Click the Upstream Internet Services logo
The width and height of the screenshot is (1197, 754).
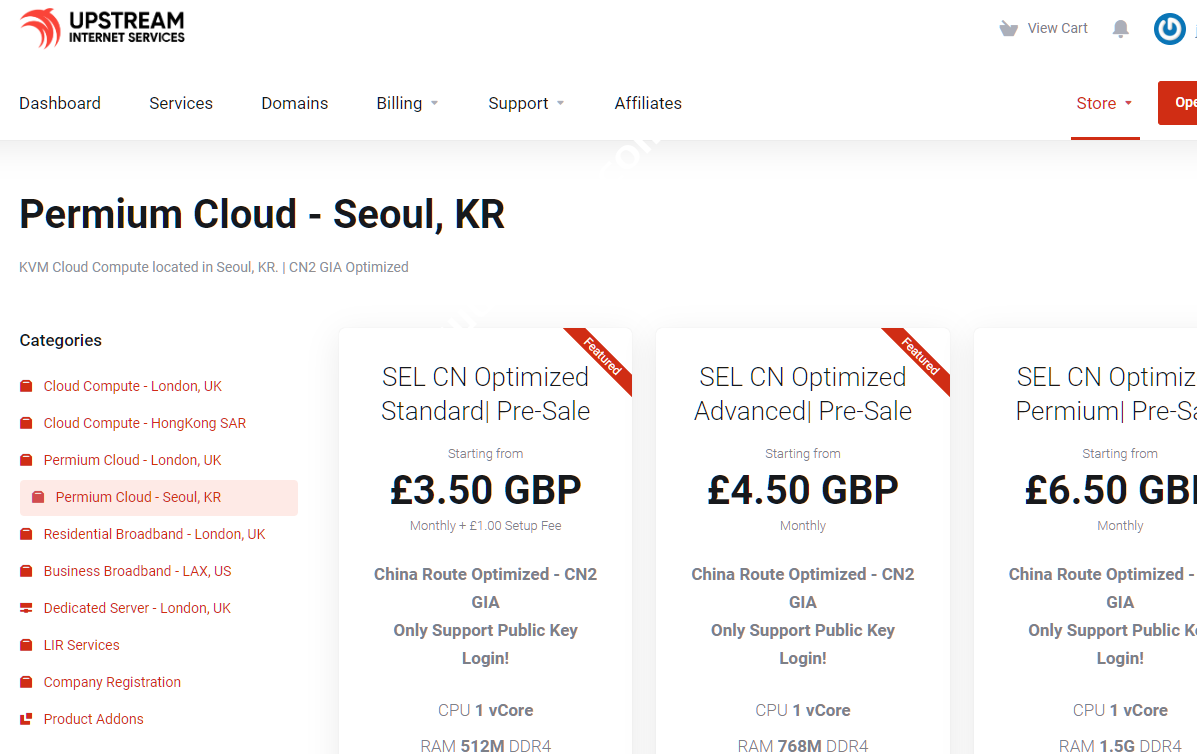coord(102,28)
